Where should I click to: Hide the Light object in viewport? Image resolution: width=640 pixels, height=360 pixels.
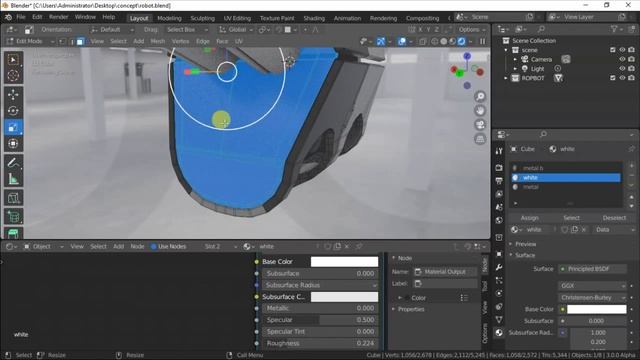[x=622, y=69]
